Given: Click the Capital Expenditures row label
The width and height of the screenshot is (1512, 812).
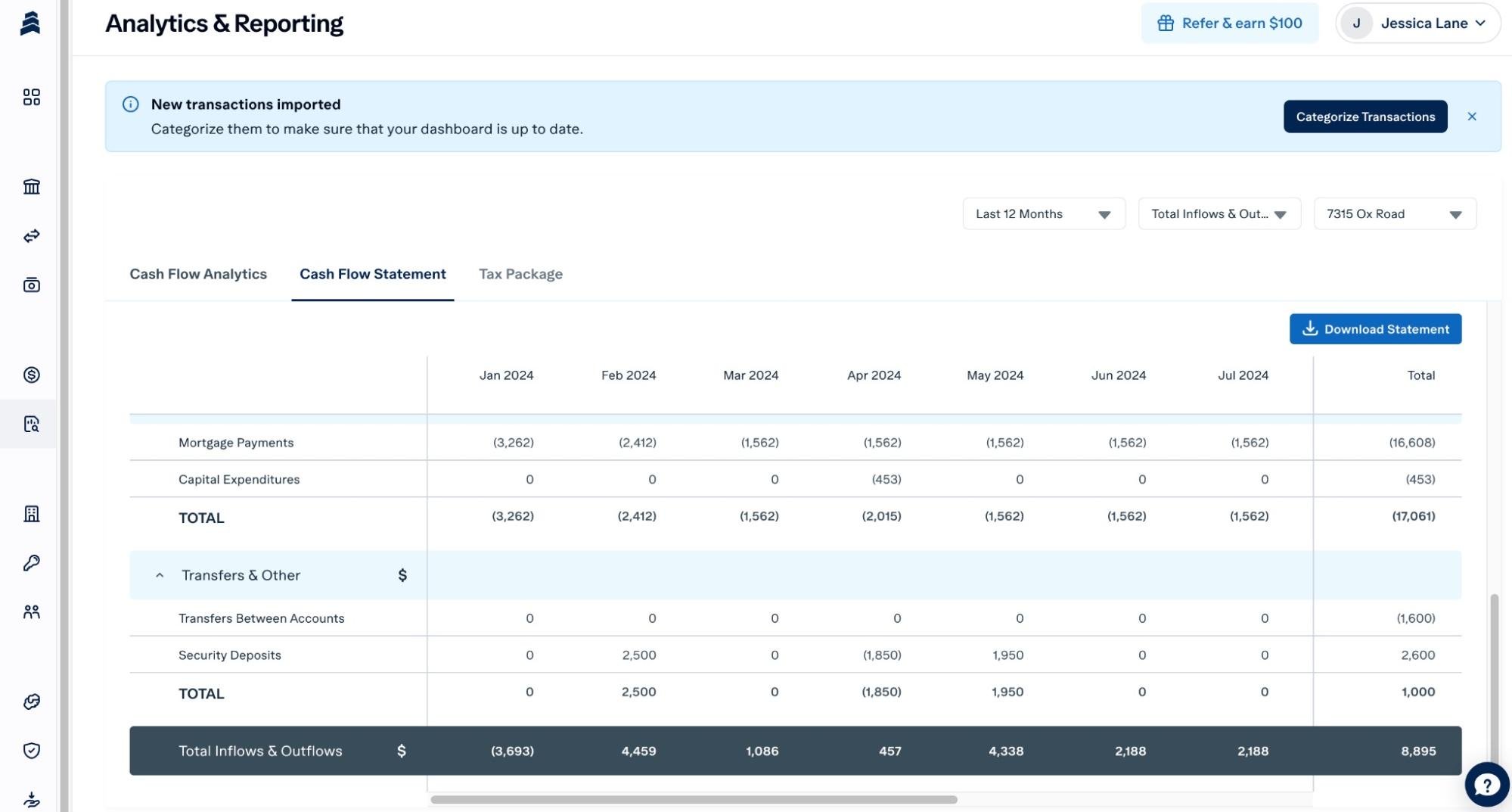Looking at the screenshot, I should (239, 479).
